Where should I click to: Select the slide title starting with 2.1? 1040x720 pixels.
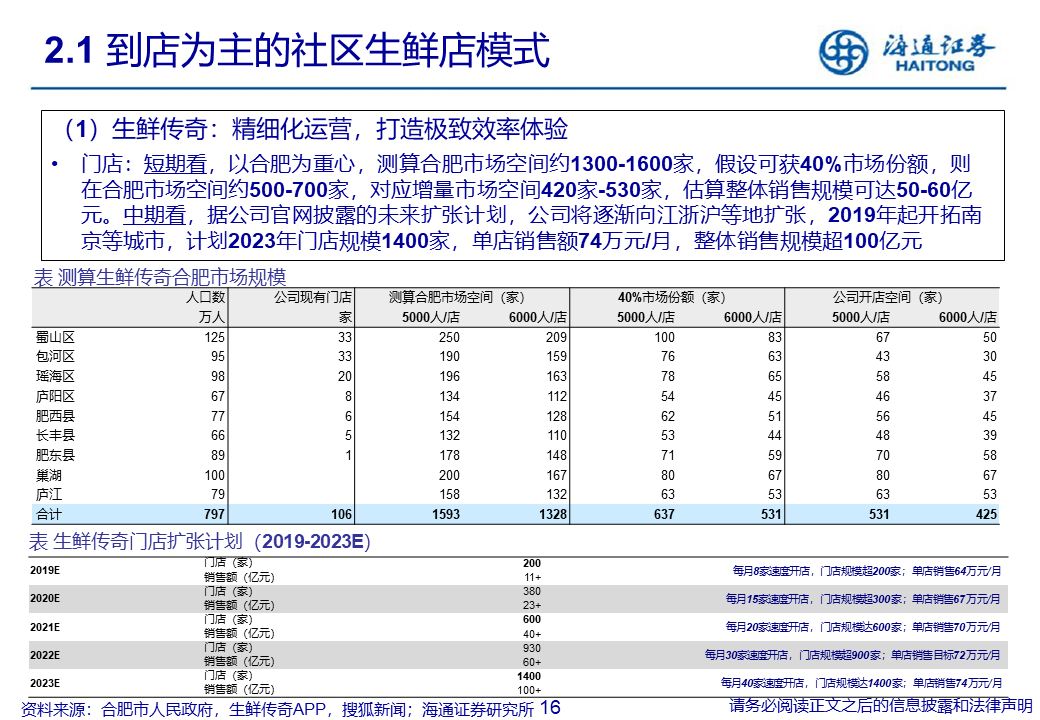(298, 51)
